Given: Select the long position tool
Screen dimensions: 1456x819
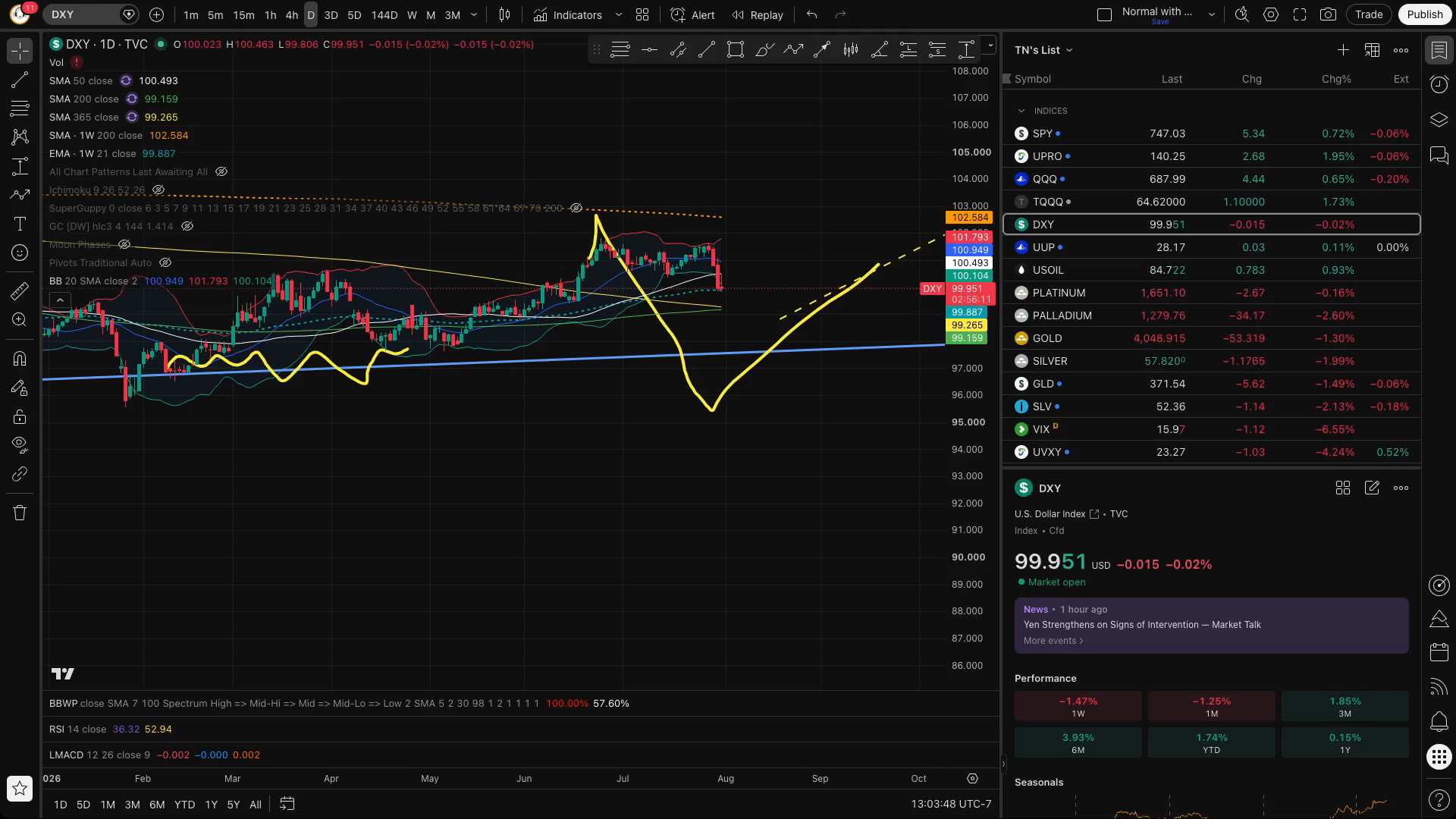Looking at the screenshot, I should pyautogui.click(x=908, y=50).
